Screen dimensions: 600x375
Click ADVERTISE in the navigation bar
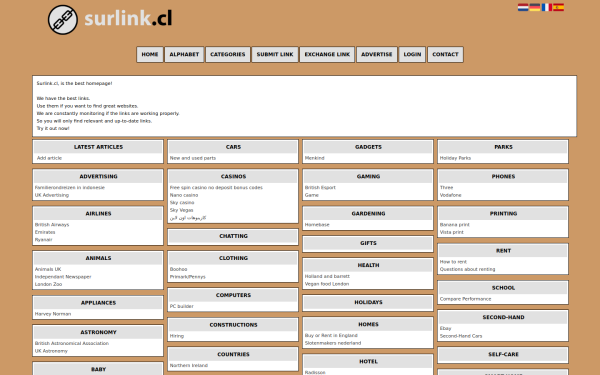point(377,54)
